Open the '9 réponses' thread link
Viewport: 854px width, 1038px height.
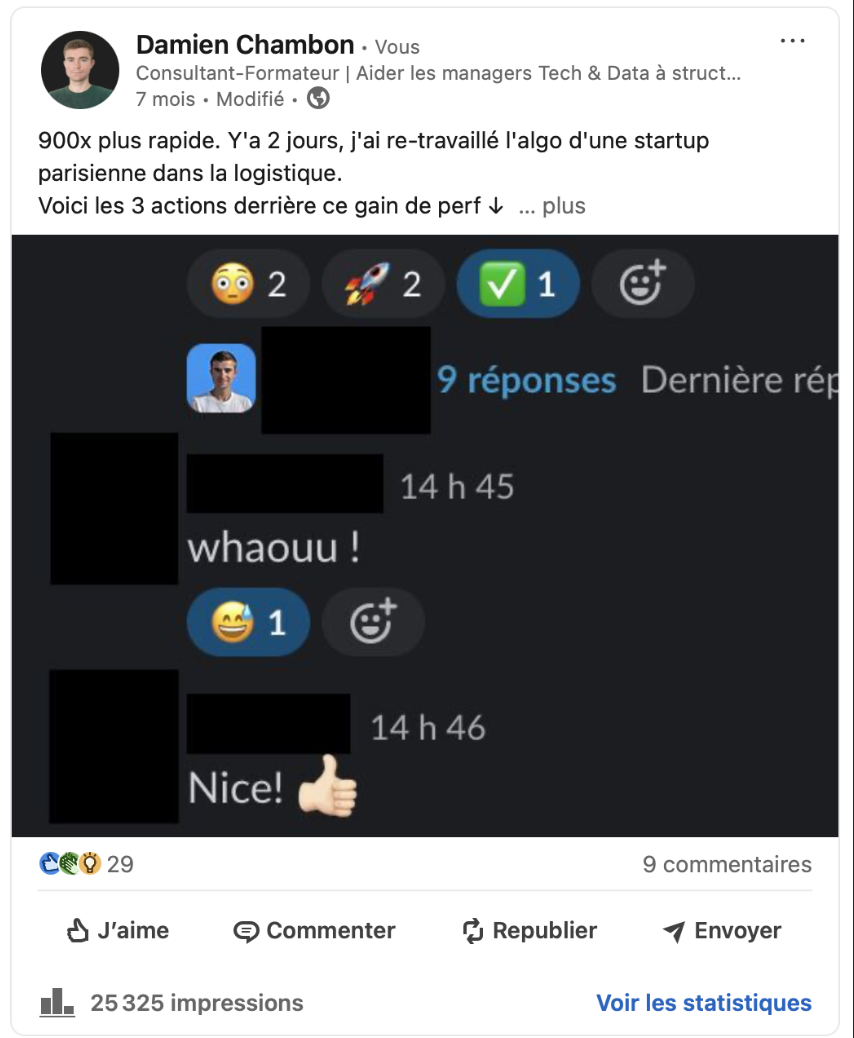click(x=526, y=380)
